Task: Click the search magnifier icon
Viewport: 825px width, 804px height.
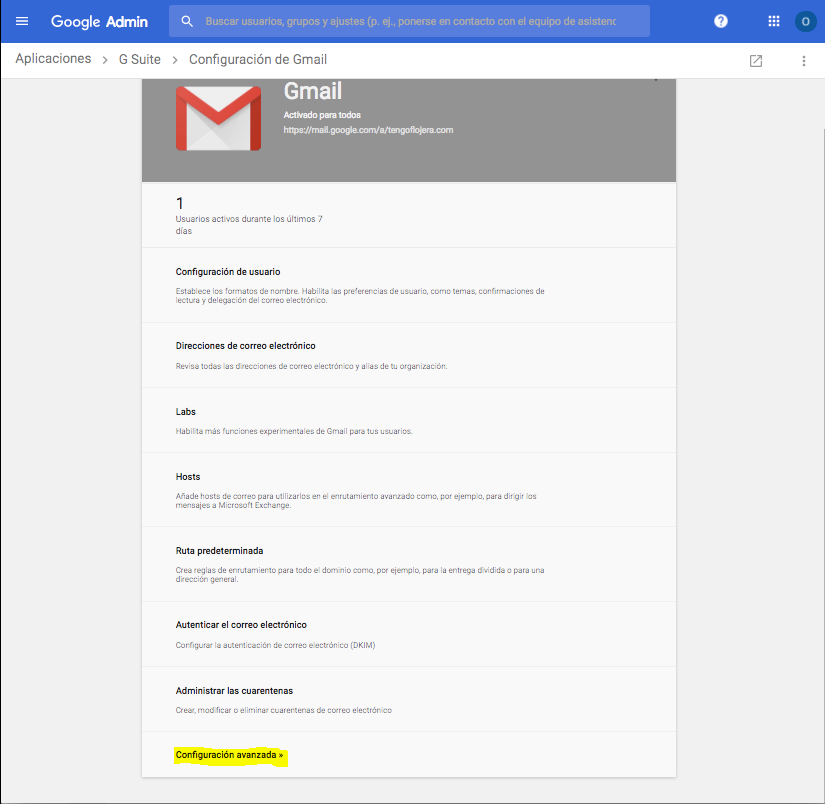Action: pos(187,21)
